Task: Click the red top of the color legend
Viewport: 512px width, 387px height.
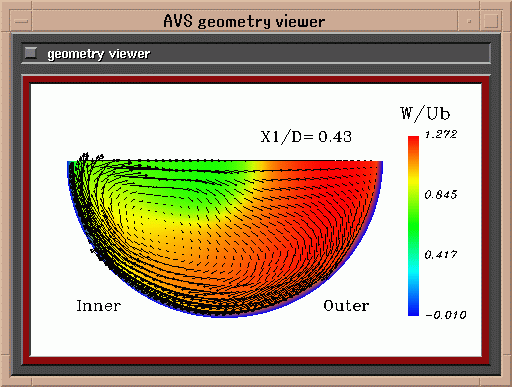Action: click(x=413, y=143)
